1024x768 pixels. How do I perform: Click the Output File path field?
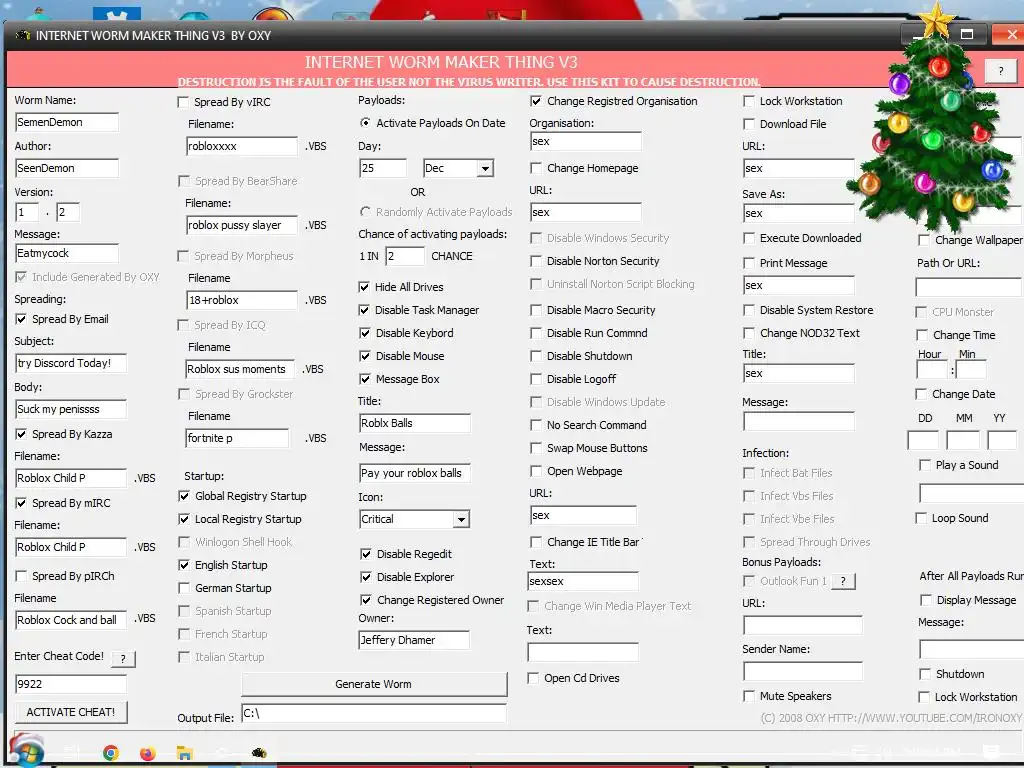tap(374, 714)
